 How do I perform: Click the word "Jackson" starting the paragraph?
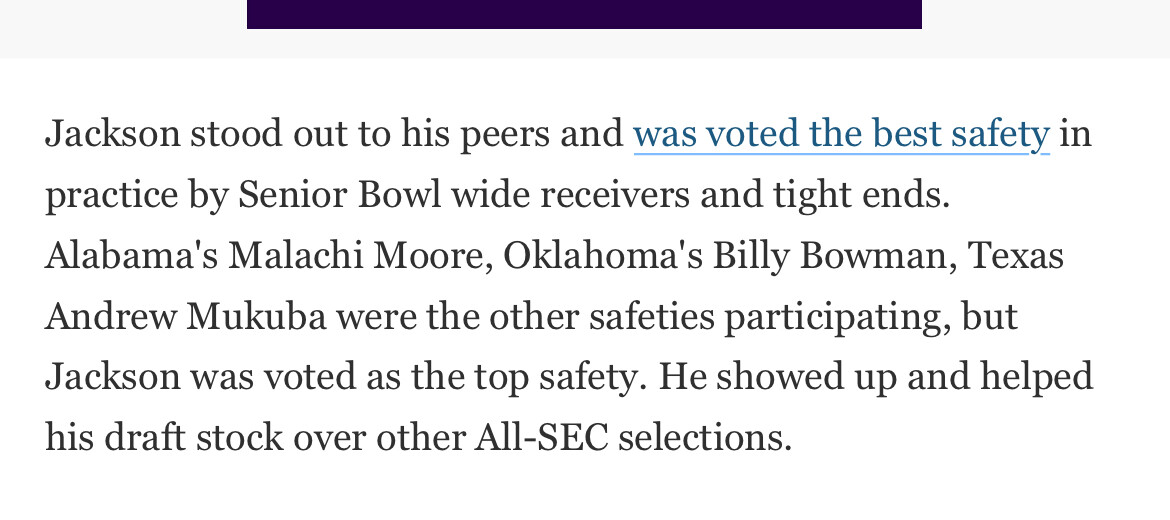tap(113, 134)
